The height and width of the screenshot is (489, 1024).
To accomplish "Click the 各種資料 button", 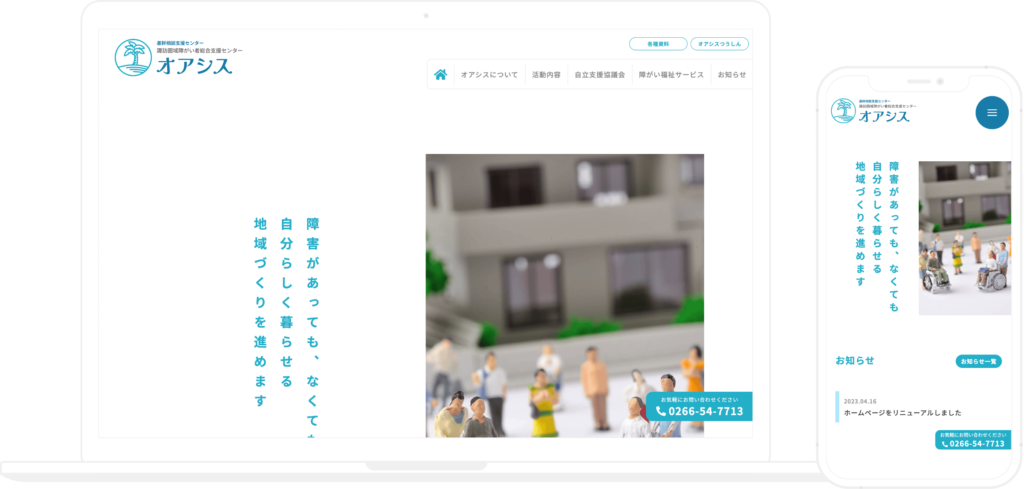I will tap(658, 44).
